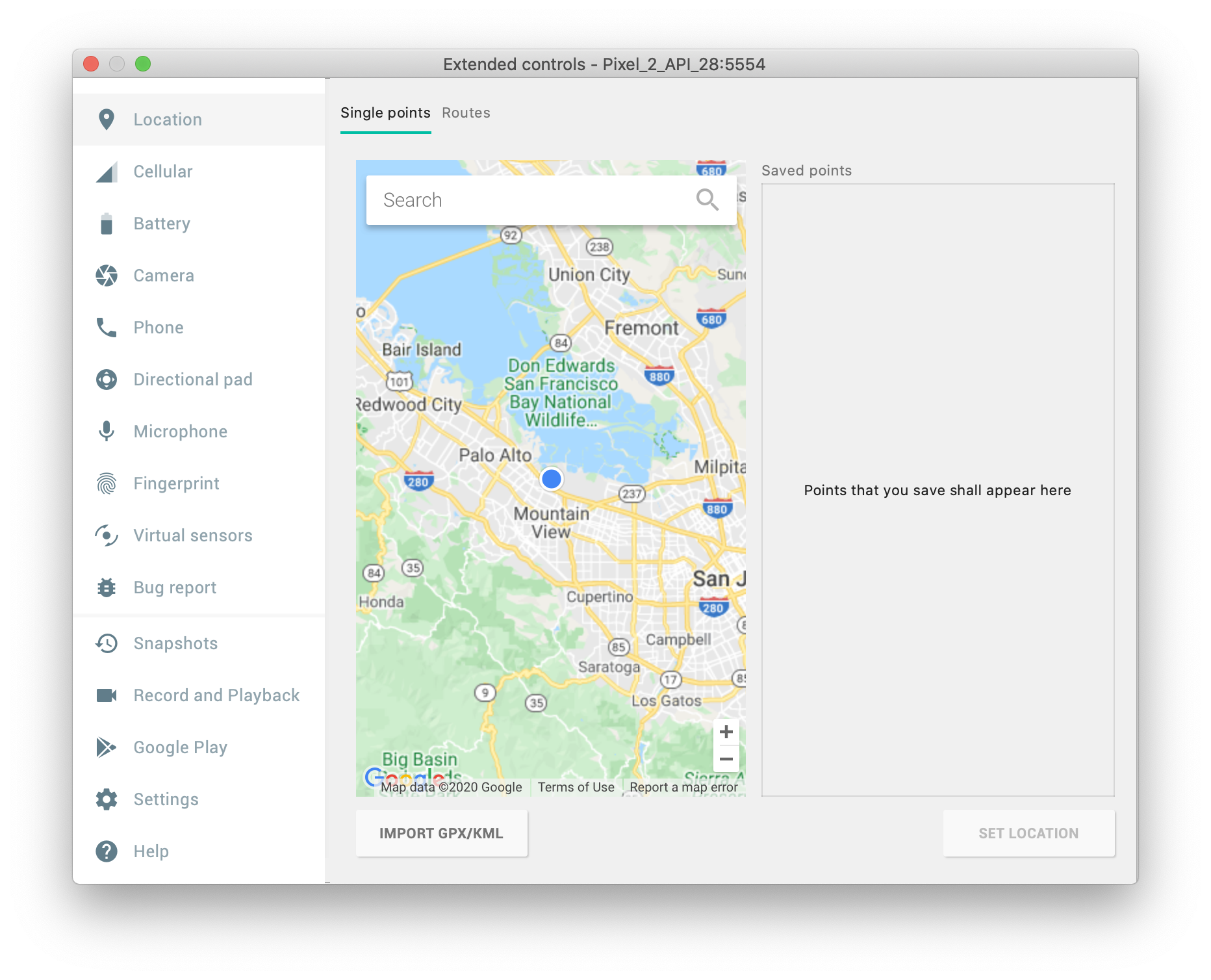Click Los Gatos label on map
The height and width of the screenshot is (980, 1211).
[667, 701]
